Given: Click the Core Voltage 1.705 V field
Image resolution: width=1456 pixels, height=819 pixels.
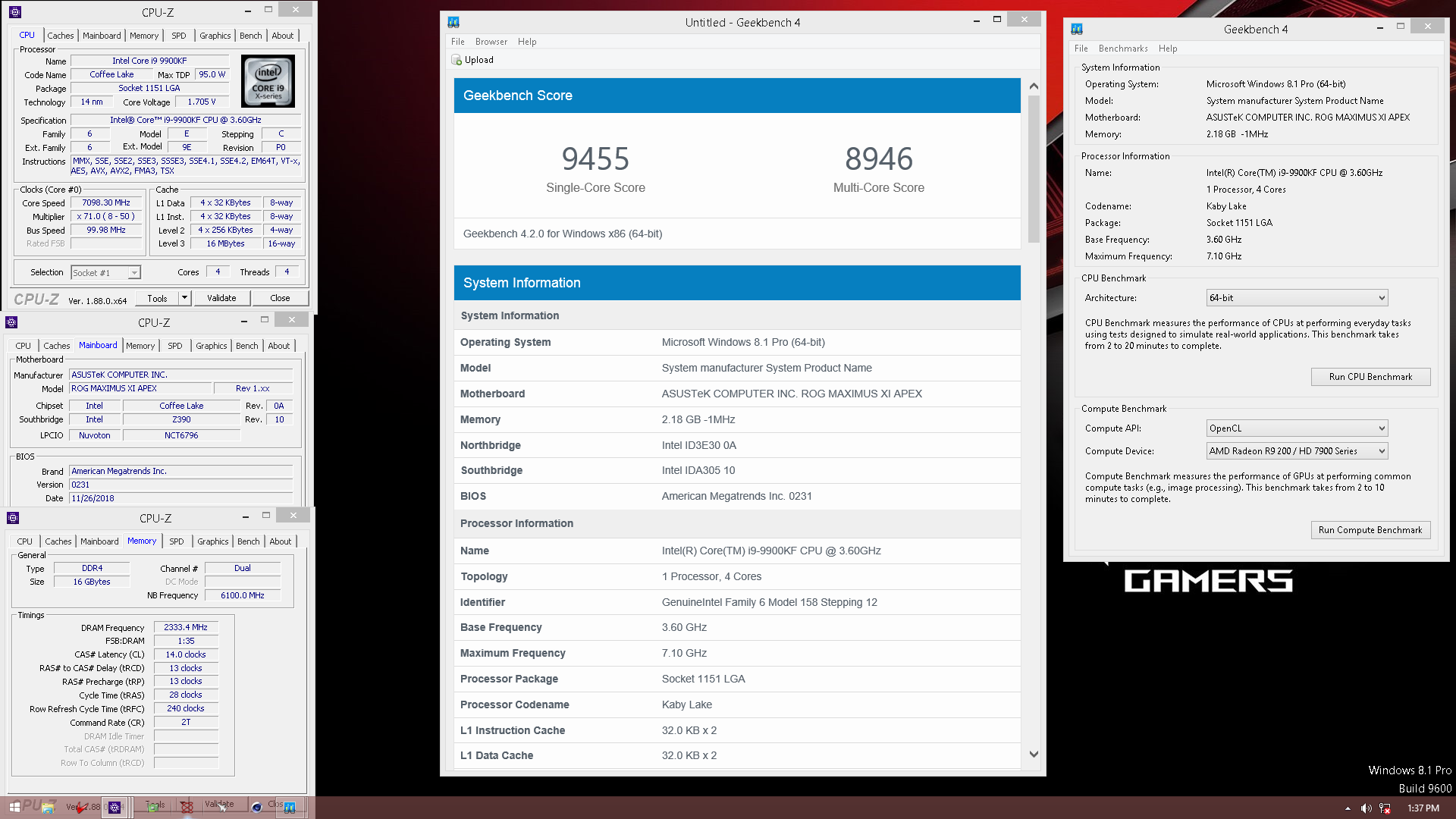Looking at the screenshot, I should [x=202, y=102].
